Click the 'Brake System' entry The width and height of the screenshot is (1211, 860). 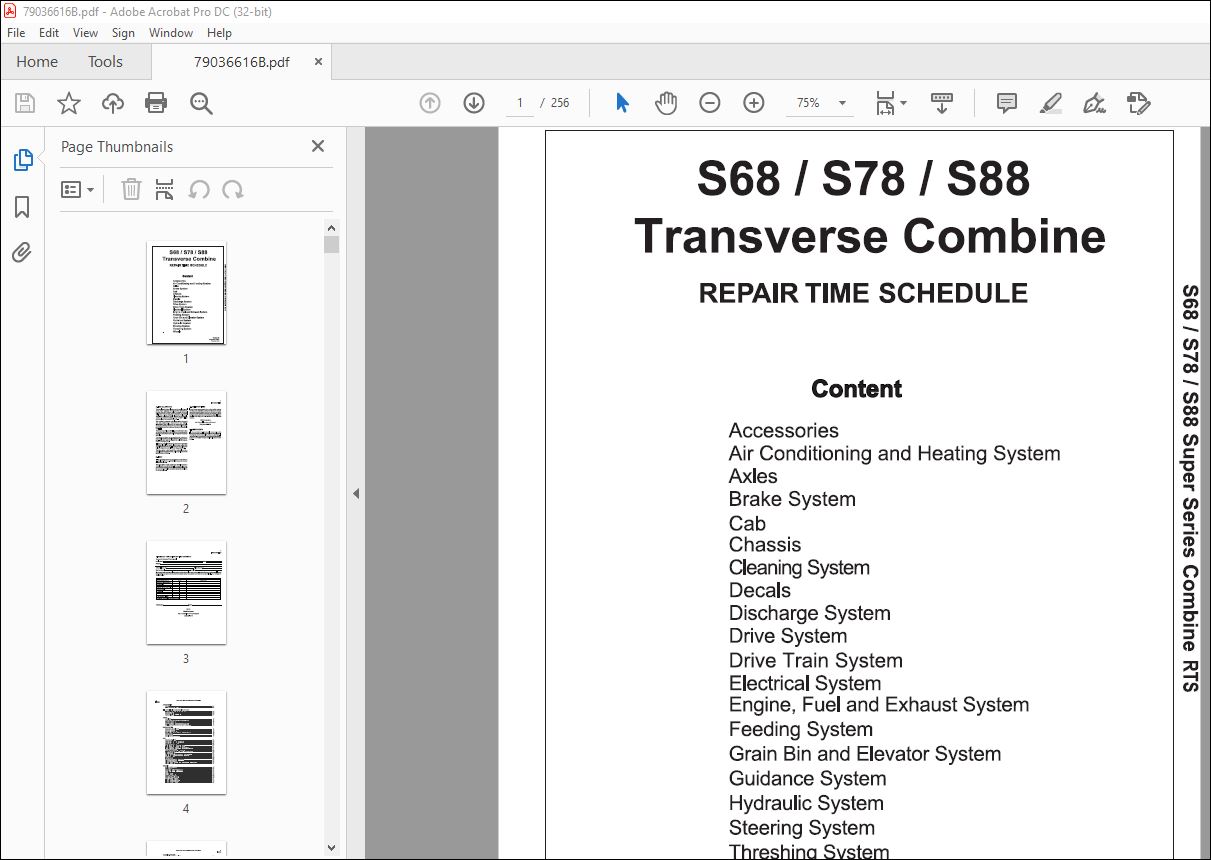click(792, 499)
